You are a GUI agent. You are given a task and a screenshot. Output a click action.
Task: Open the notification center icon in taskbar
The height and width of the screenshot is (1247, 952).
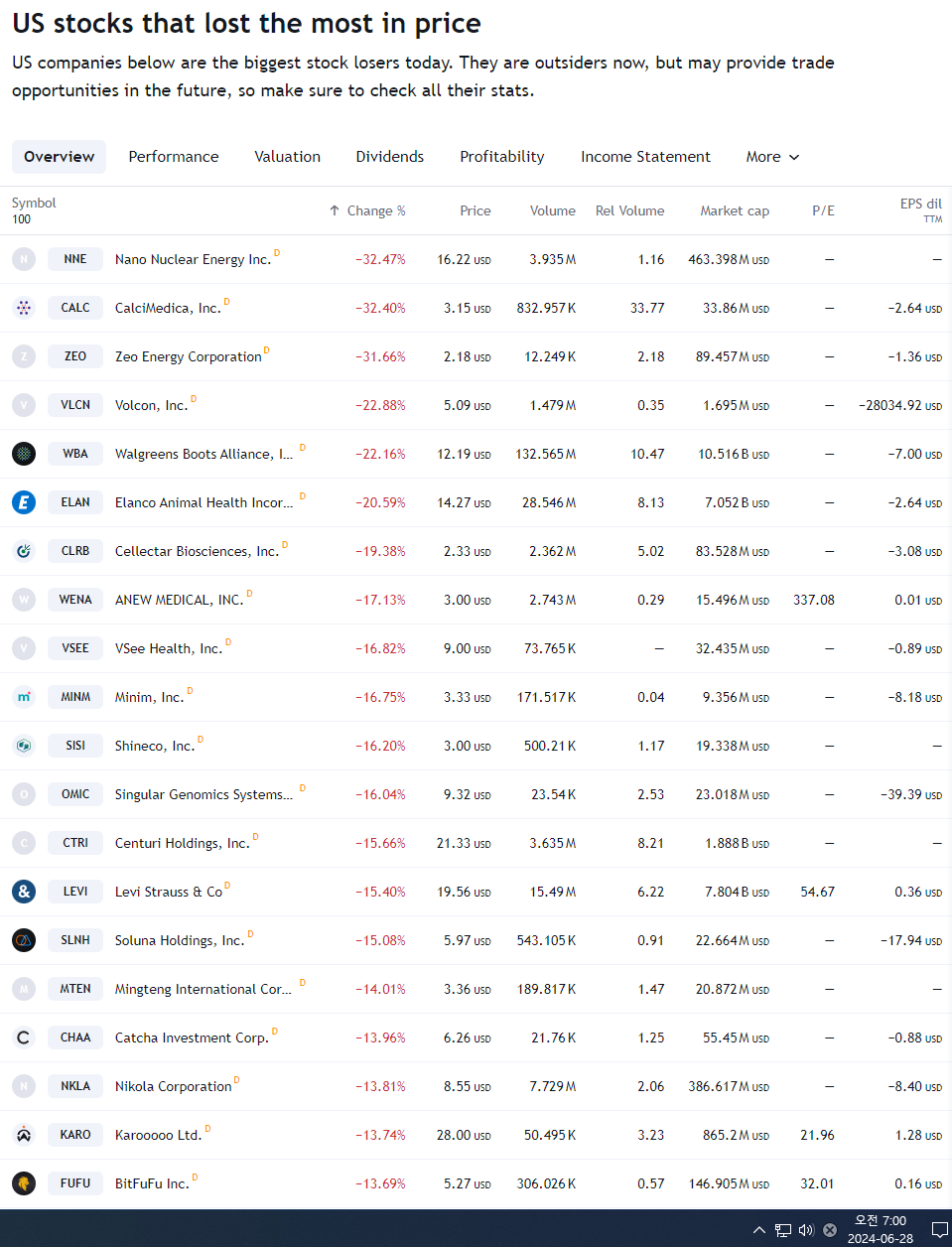tap(939, 1230)
